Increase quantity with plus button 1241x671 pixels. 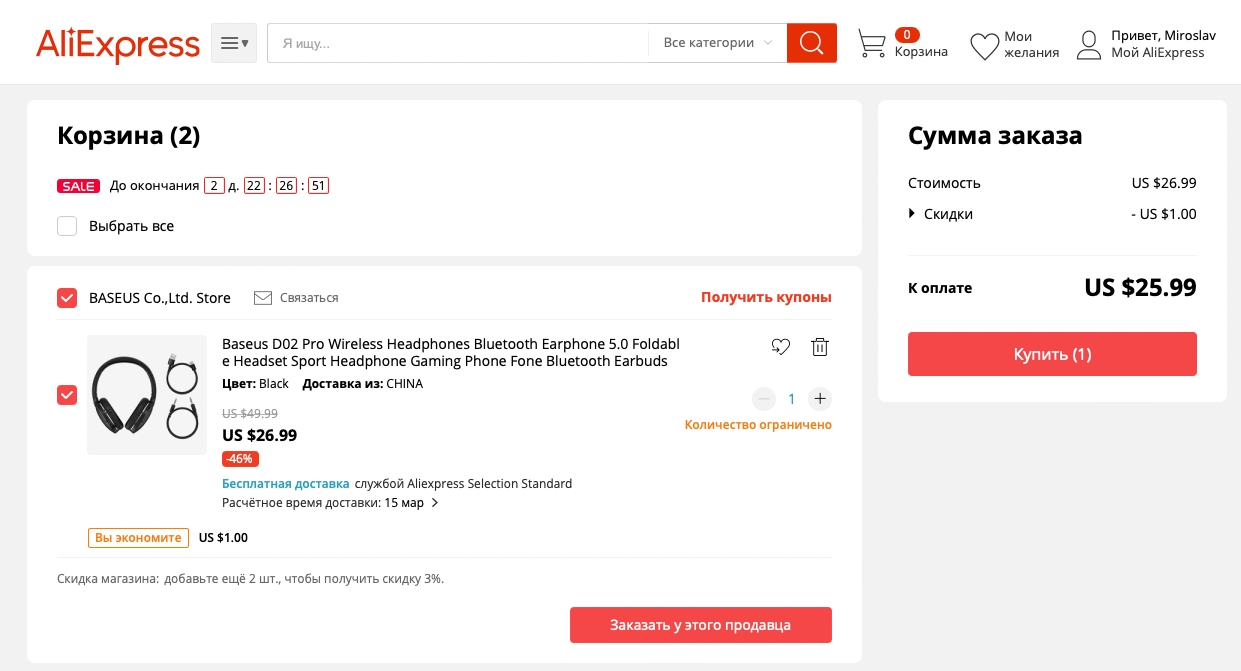pyautogui.click(x=820, y=399)
